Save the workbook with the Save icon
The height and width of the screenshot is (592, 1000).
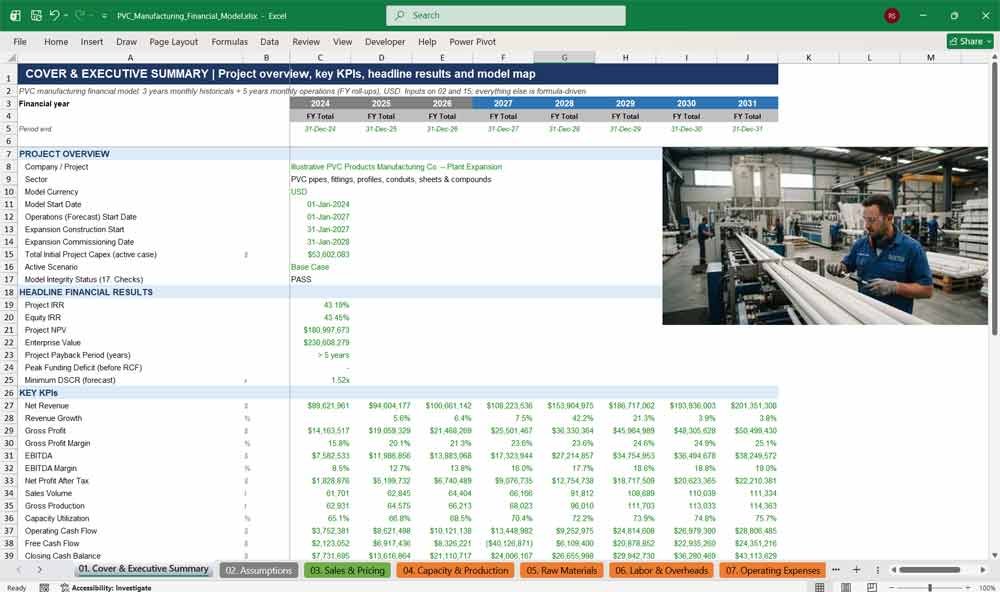point(36,15)
